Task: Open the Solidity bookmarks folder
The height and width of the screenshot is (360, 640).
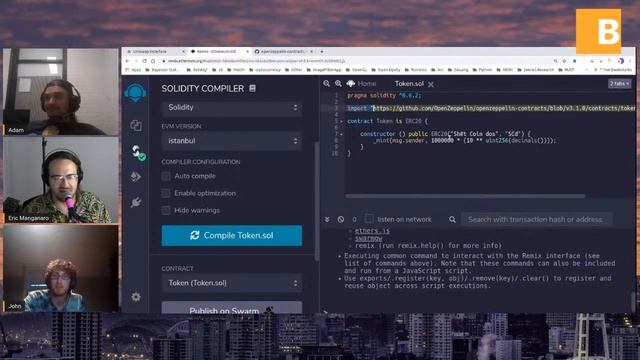Action: point(197,70)
